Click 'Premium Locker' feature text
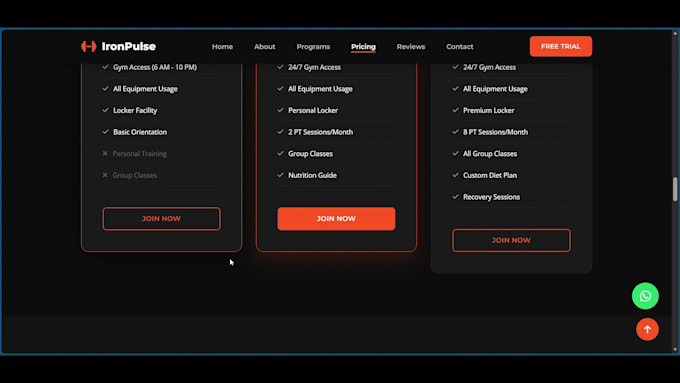 tap(488, 111)
